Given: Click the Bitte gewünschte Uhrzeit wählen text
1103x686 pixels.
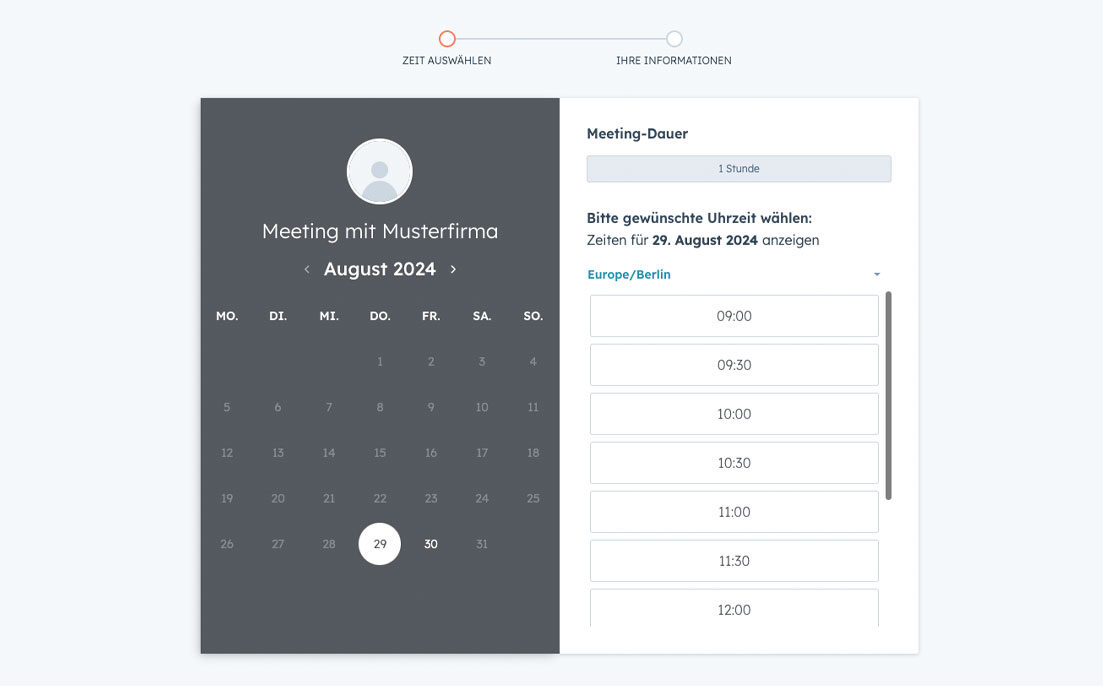Looking at the screenshot, I should tap(699, 218).
